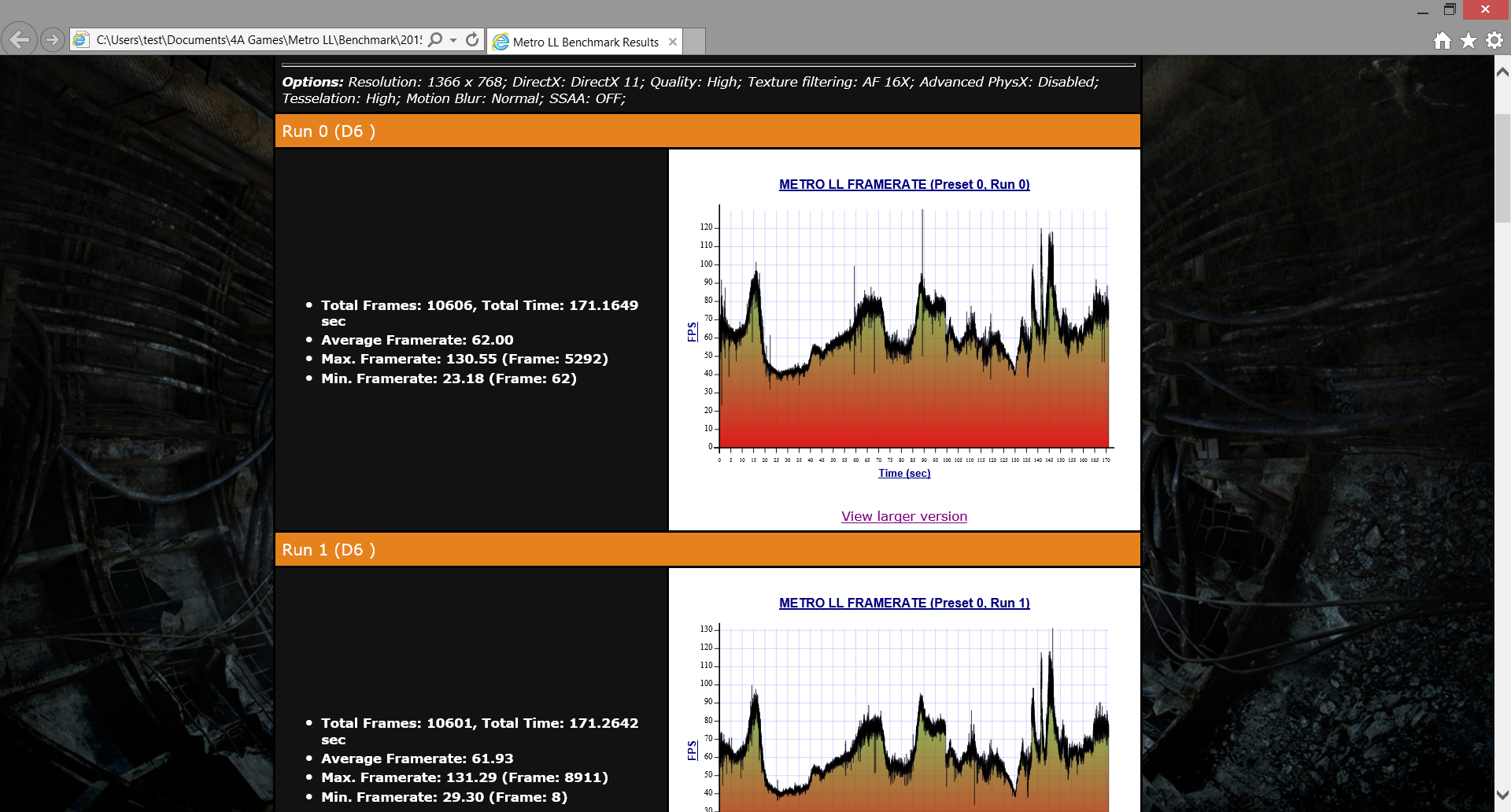Image resolution: width=1511 pixels, height=812 pixels.
Task: Refresh the benchmark results page
Action: pos(472,39)
